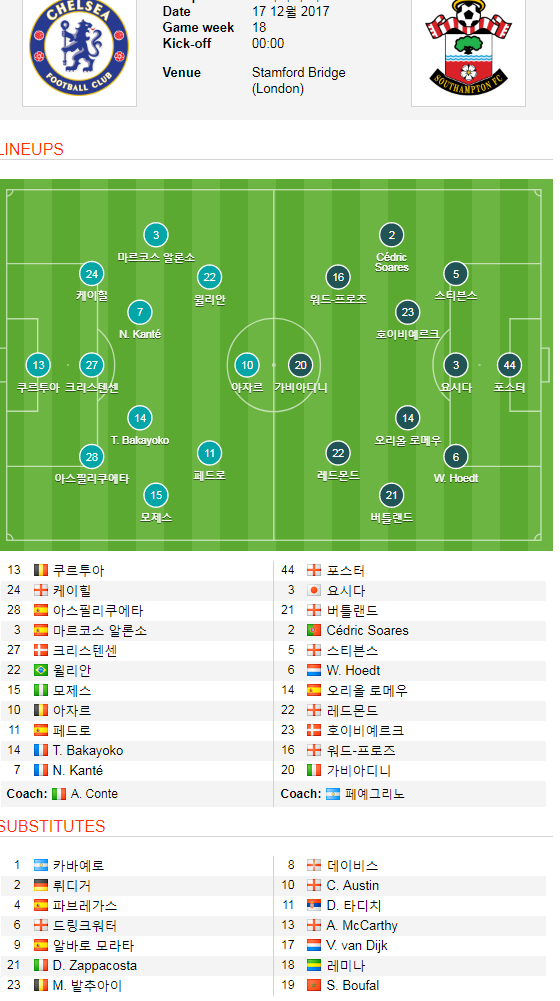Click Cédric Soares' number 2 marker
This screenshot has height=1001, width=560.
click(x=391, y=235)
